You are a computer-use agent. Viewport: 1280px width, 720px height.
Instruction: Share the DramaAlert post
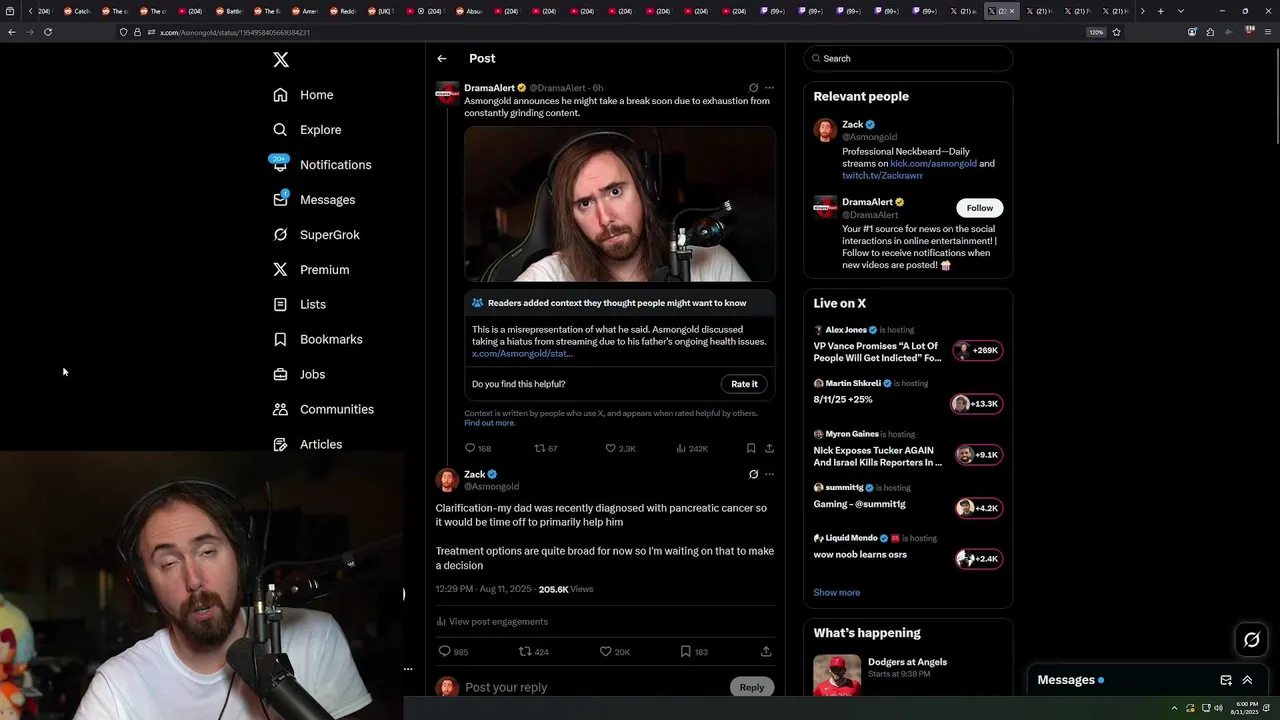[769, 449]
